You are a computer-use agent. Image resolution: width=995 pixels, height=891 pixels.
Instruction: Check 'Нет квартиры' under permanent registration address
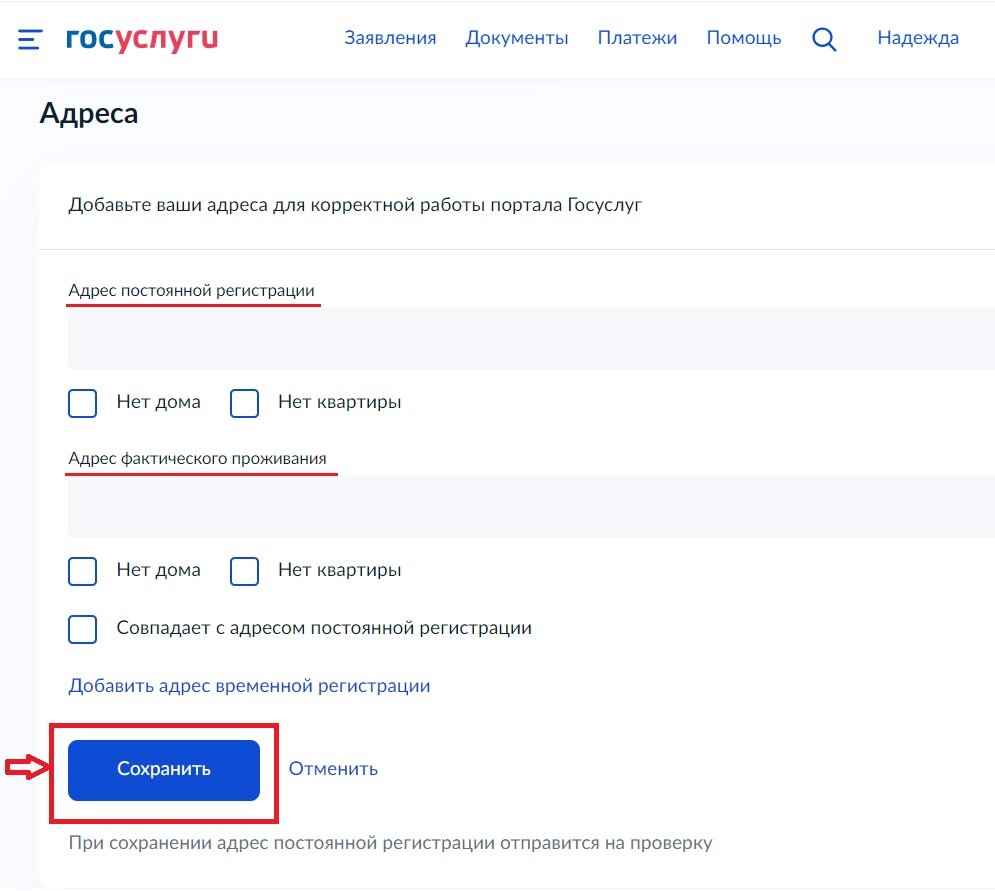pyautogui.click(x=244, y=403)
